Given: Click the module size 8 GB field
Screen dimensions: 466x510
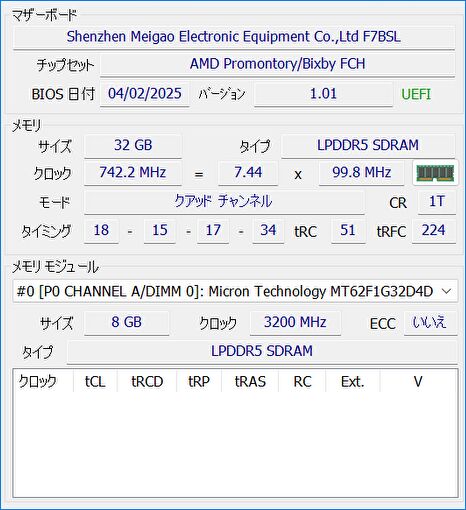Looking at the screenshot, I should point(127,322).
